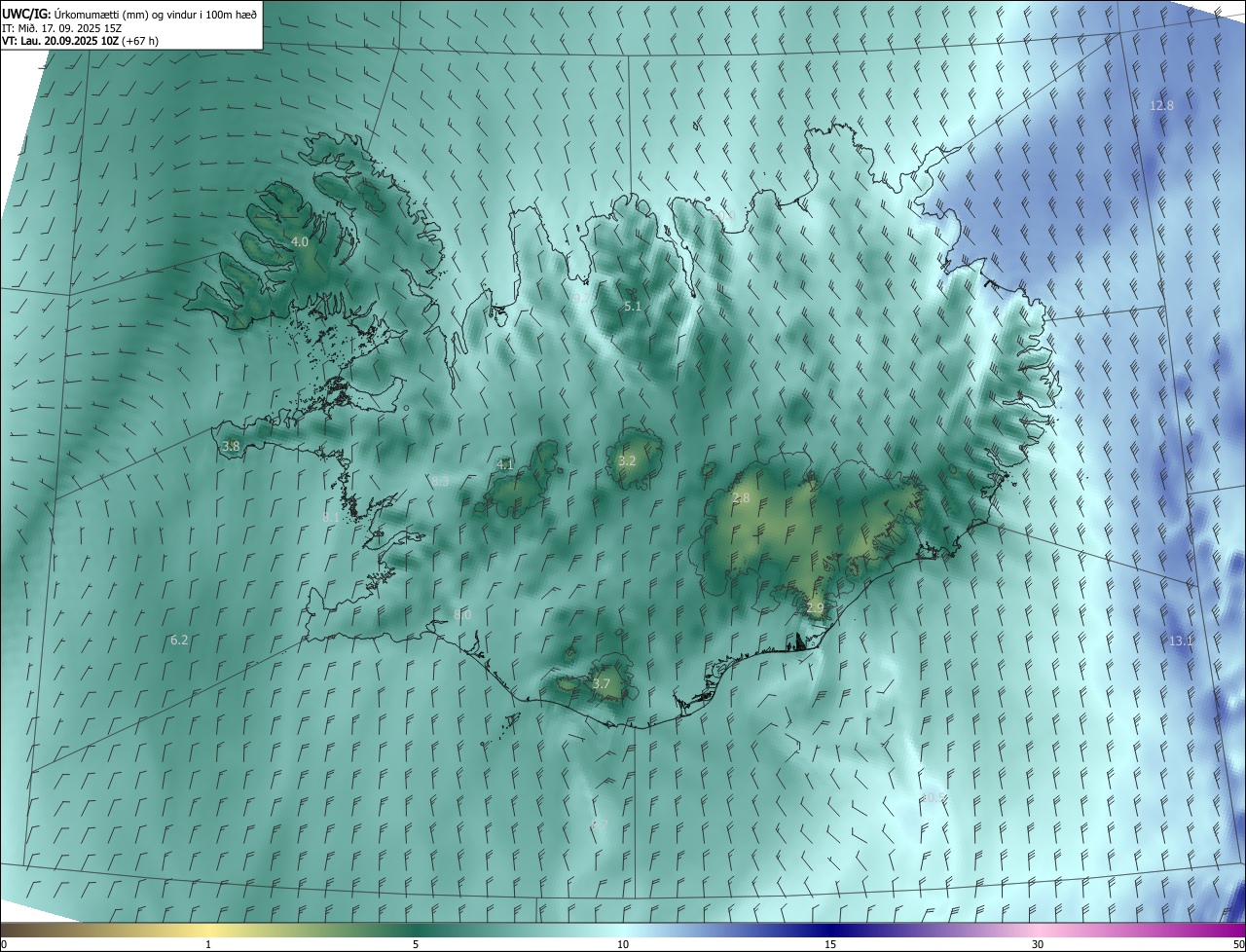Click the 3.8 value on Snæfellsnes tip
The image size is (1246, 952).
[x=231, y=446]
